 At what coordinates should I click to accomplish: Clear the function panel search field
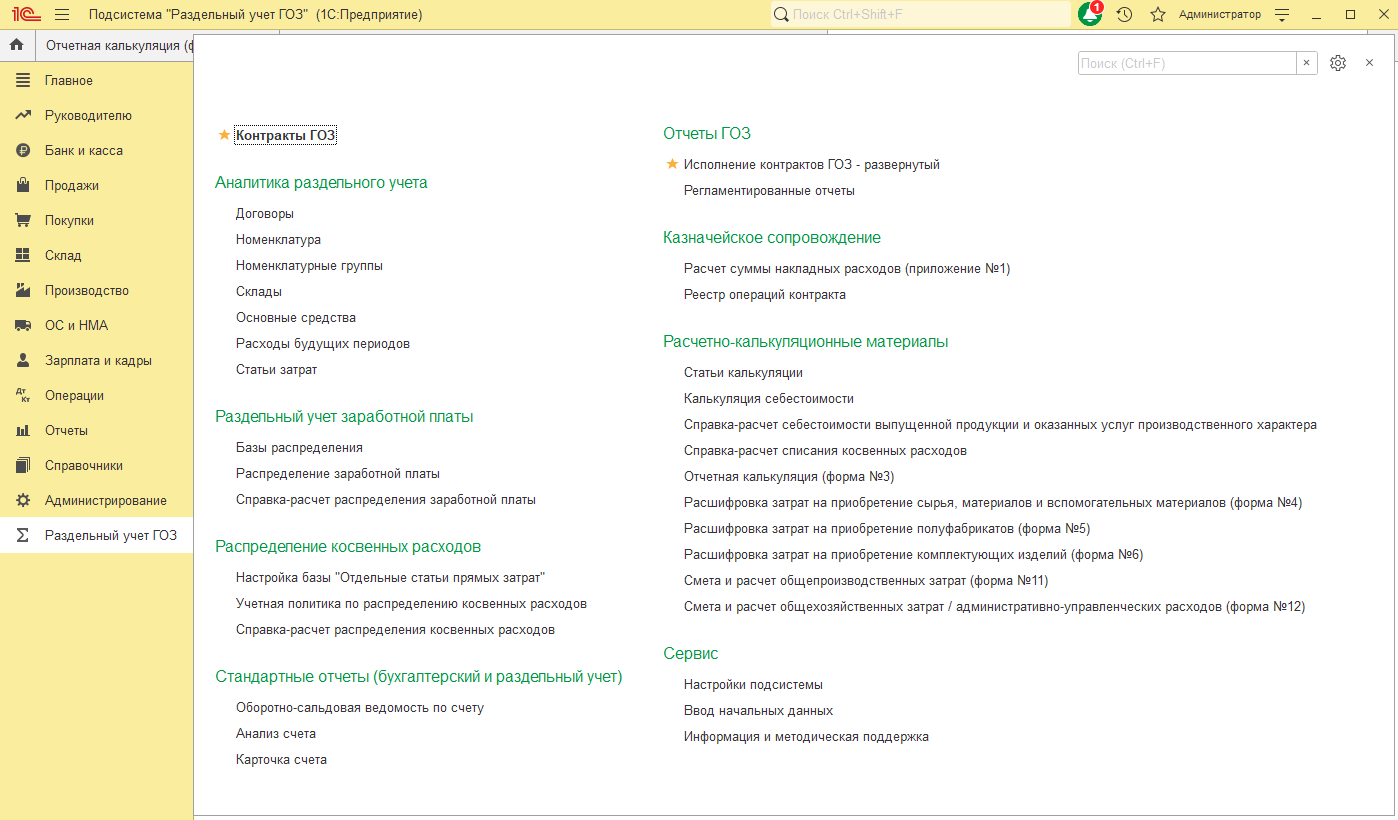tap(1307, 63)
